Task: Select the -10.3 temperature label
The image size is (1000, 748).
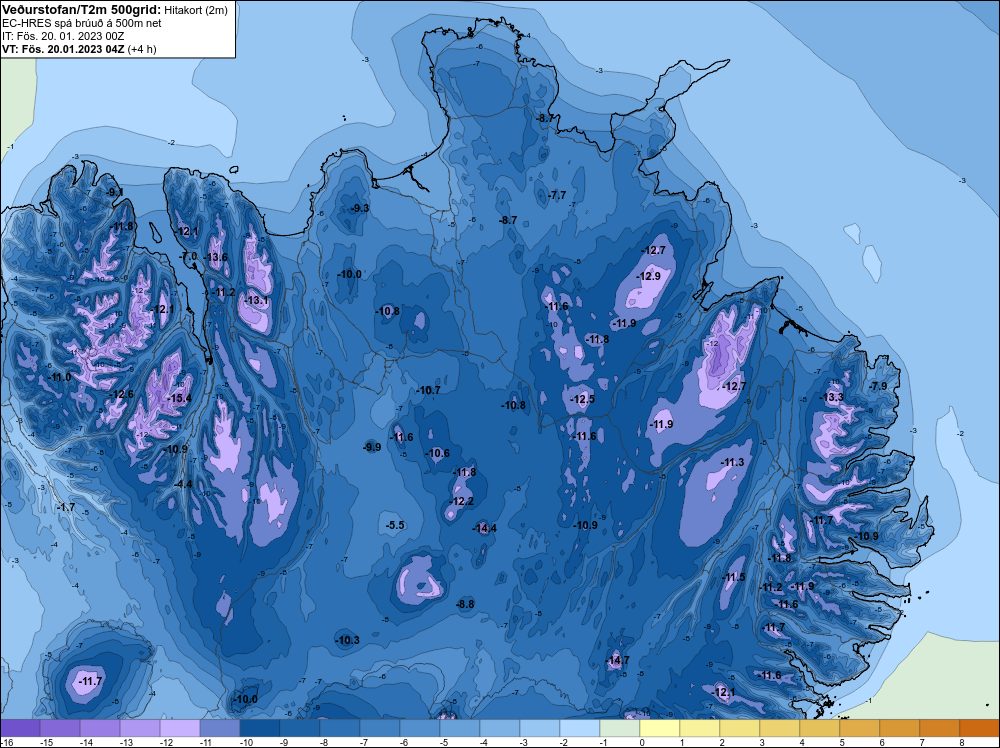Action: click(x=348, y=640)
